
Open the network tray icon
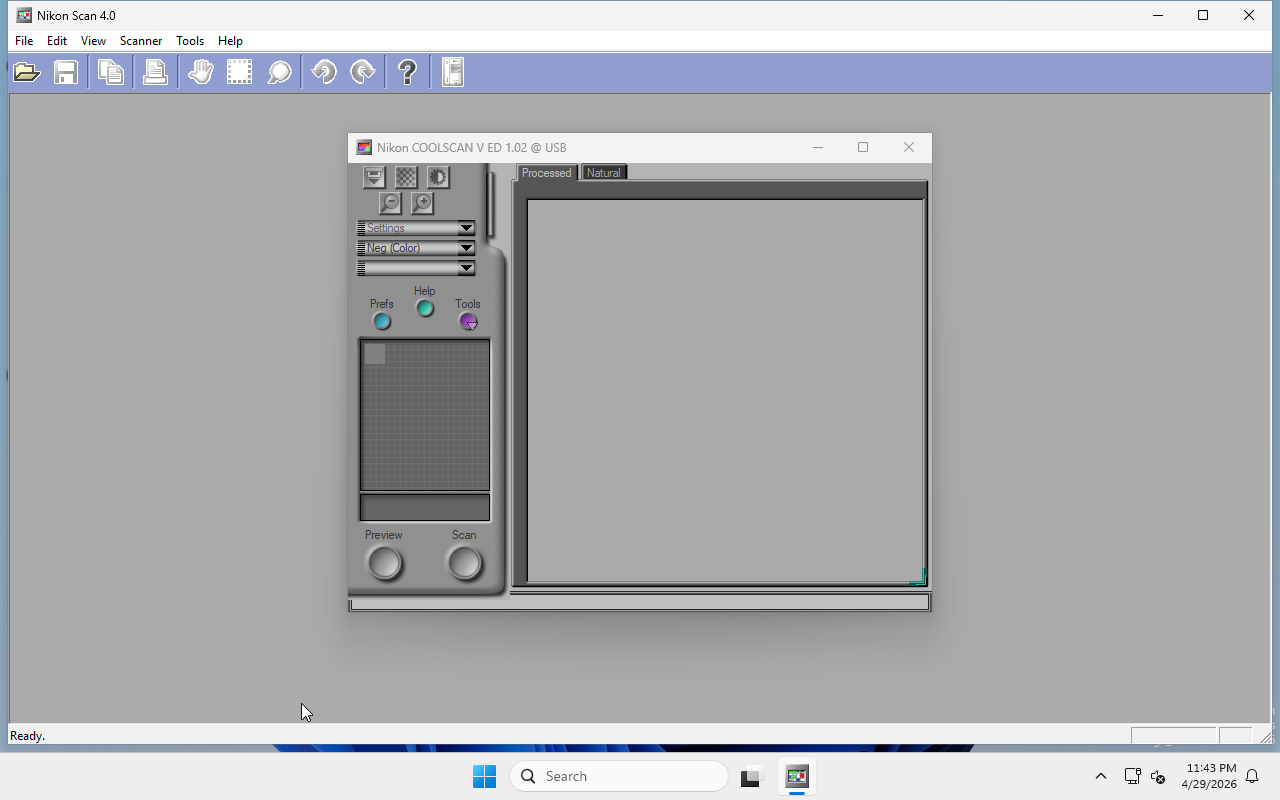(x=1132, y=776)
